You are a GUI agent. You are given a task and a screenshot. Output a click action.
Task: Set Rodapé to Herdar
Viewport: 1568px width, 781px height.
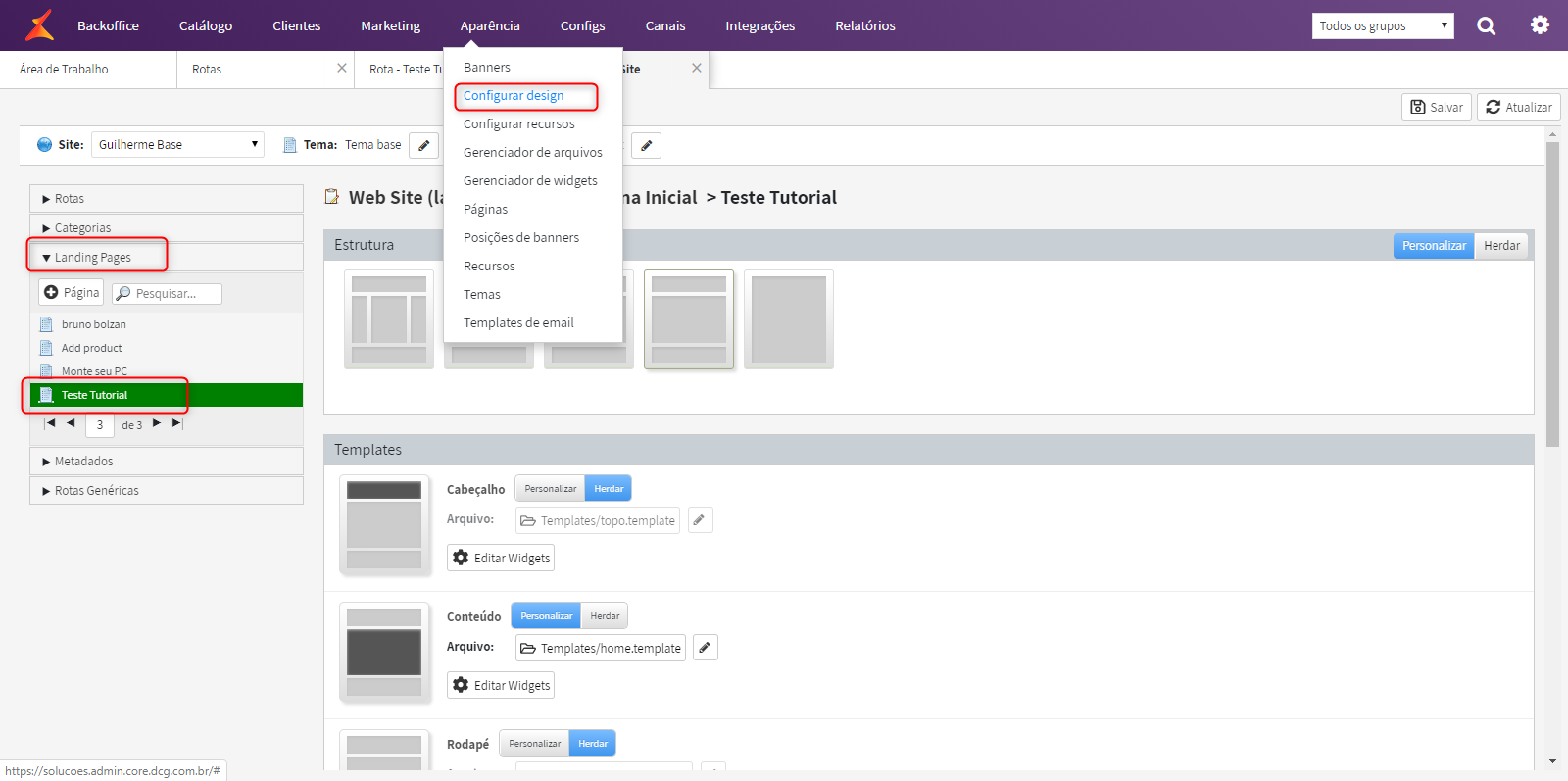coord(593,744)
